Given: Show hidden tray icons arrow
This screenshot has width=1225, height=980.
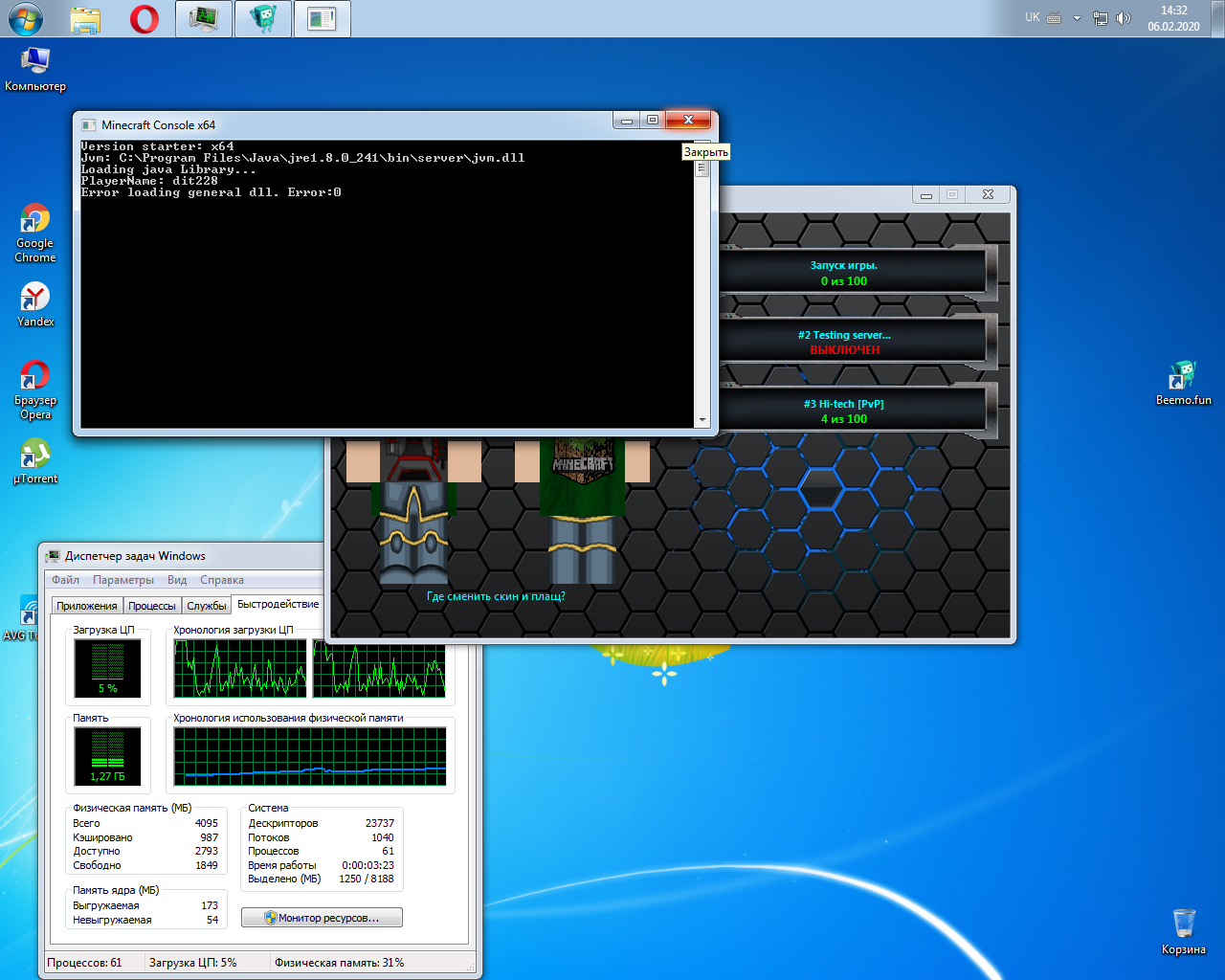Looking at the screenshot, I should pos(1077,18).
